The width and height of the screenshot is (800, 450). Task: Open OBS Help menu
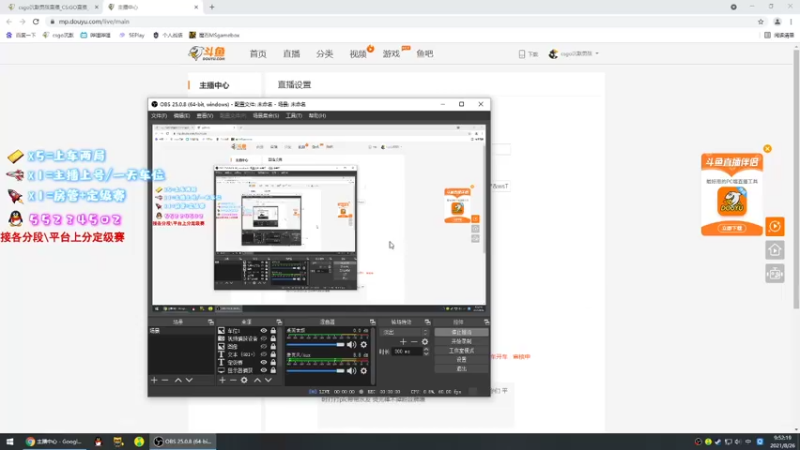coord(317,116)
